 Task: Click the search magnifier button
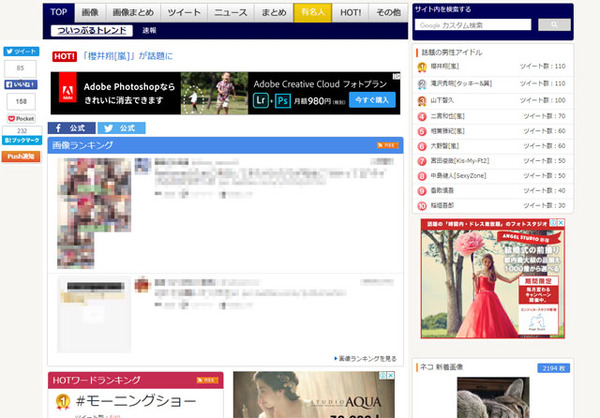tap(553, 24)
